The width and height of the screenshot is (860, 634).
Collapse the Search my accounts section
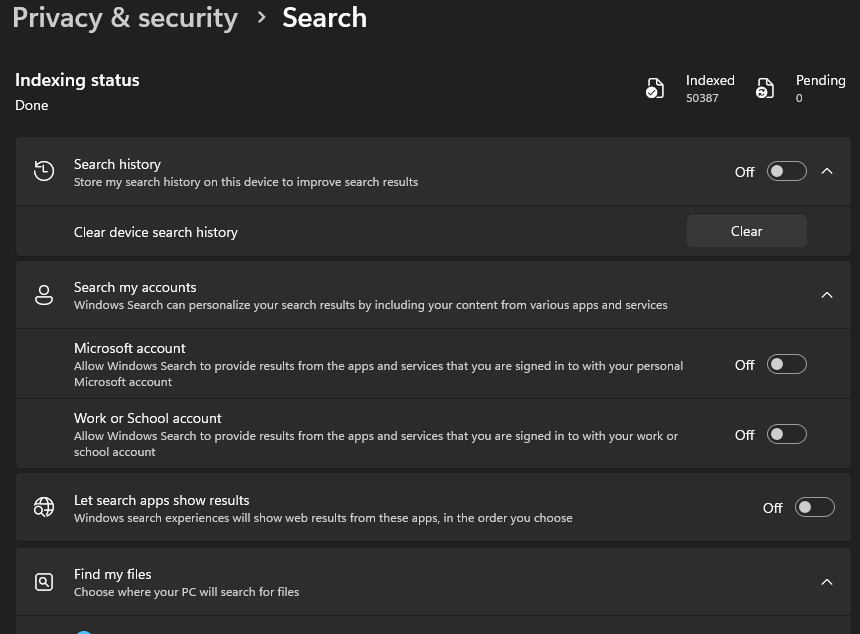click(827, 295)
